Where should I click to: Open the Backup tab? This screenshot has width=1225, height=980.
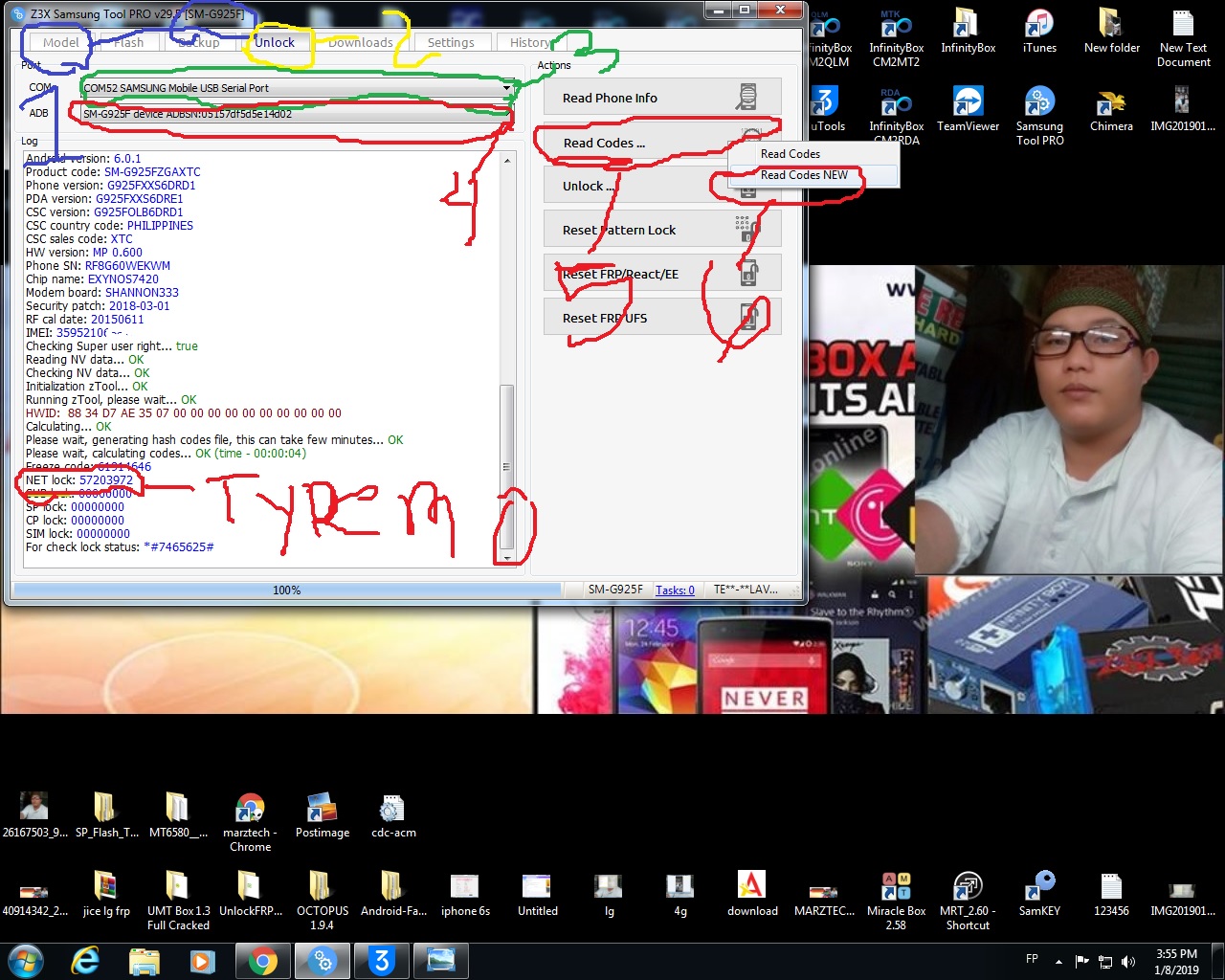(x=199, y=42)
